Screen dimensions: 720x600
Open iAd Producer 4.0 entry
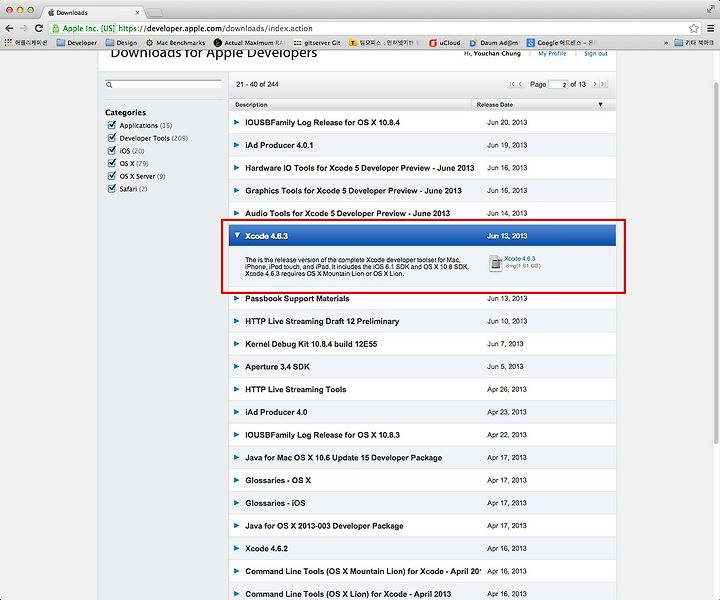coord(276,412)
